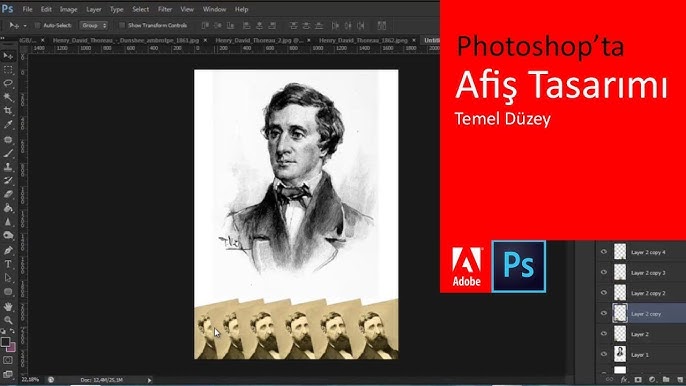Toggle visibility of Layer 2 copy

[604, 313]
